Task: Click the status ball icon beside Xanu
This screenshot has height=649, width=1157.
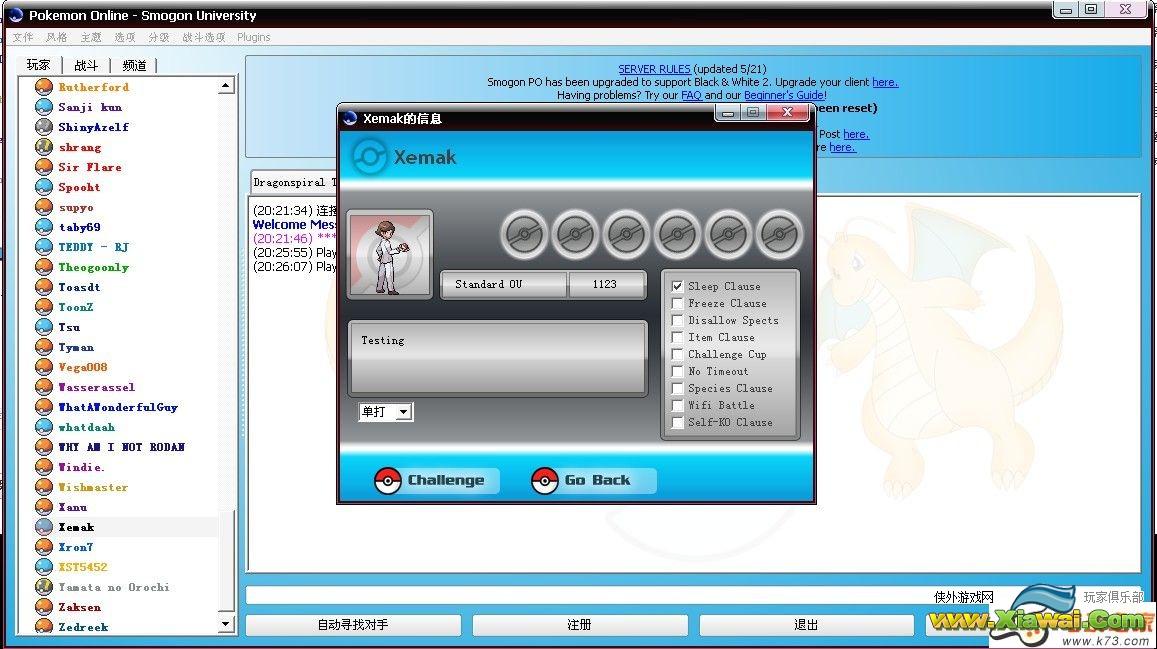Action: pyautogui.click(x=44, y=507)
